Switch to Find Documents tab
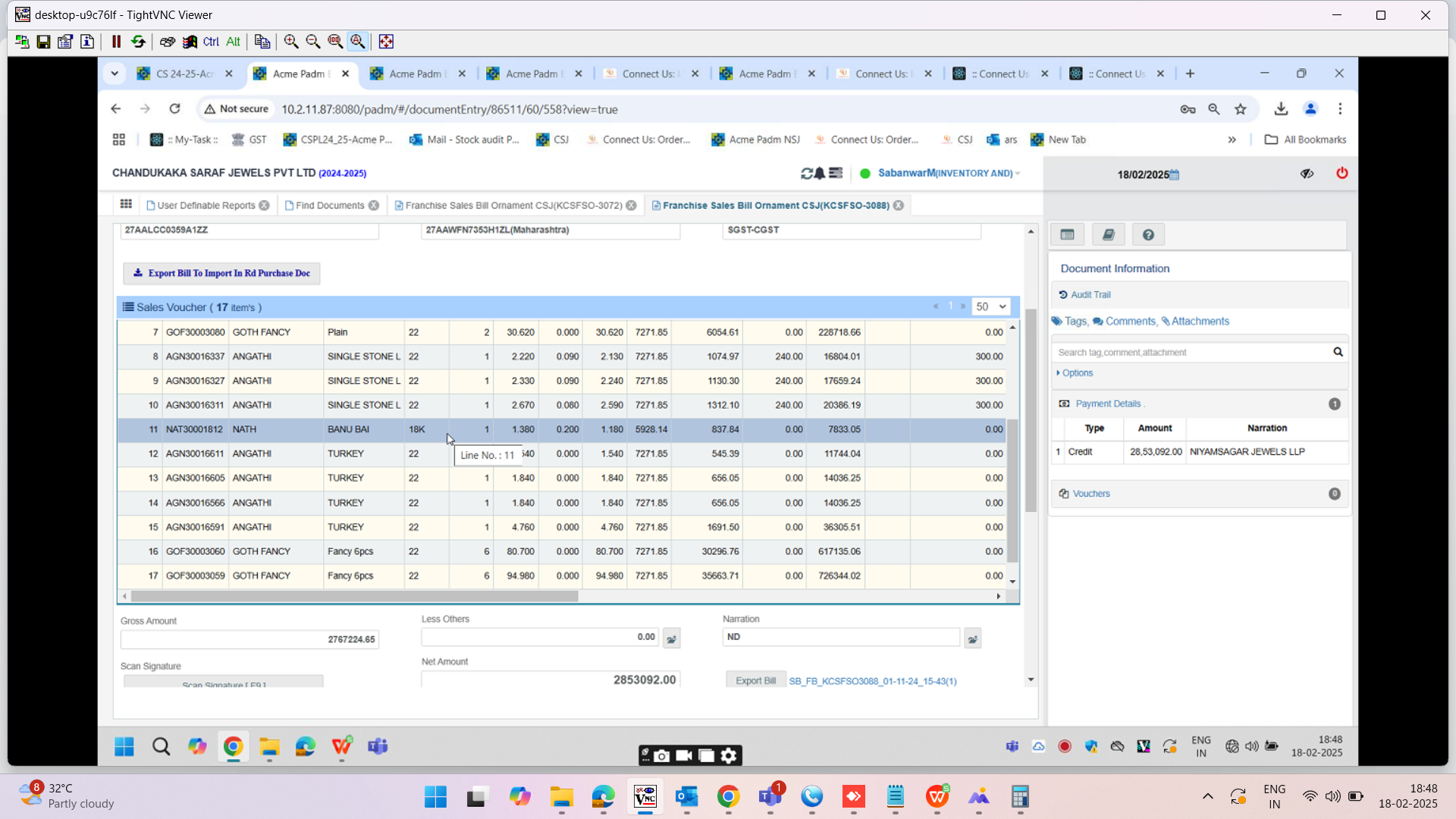Image resolution: width=1456 pixels, height=819 pixels. point(330,206)
